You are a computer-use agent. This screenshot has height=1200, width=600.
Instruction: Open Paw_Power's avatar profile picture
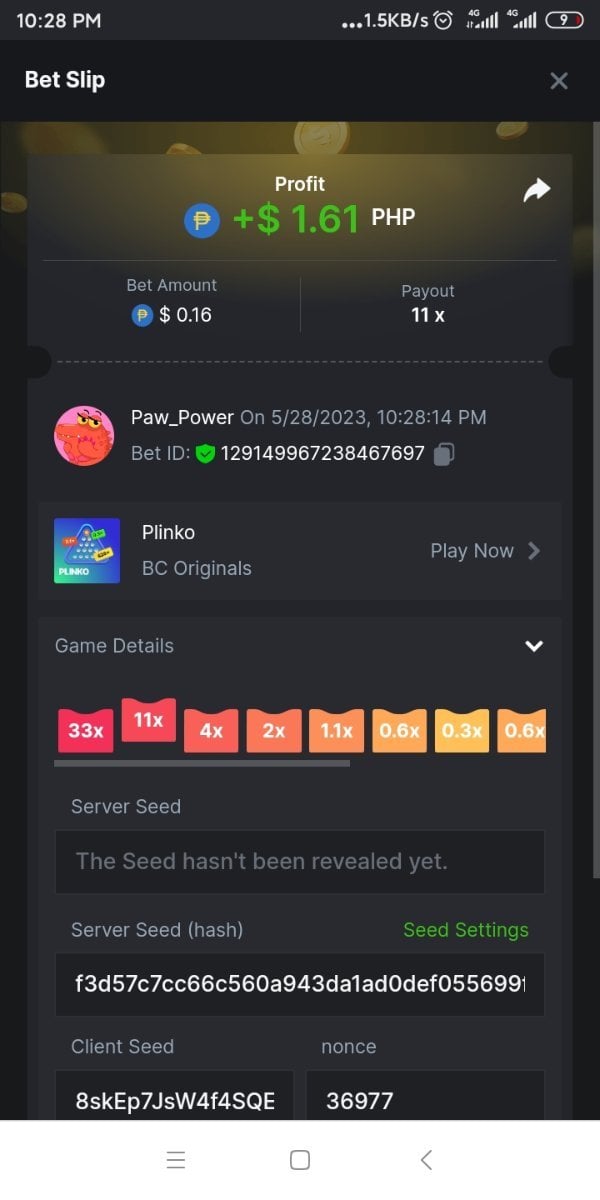(x=84, y=436)
